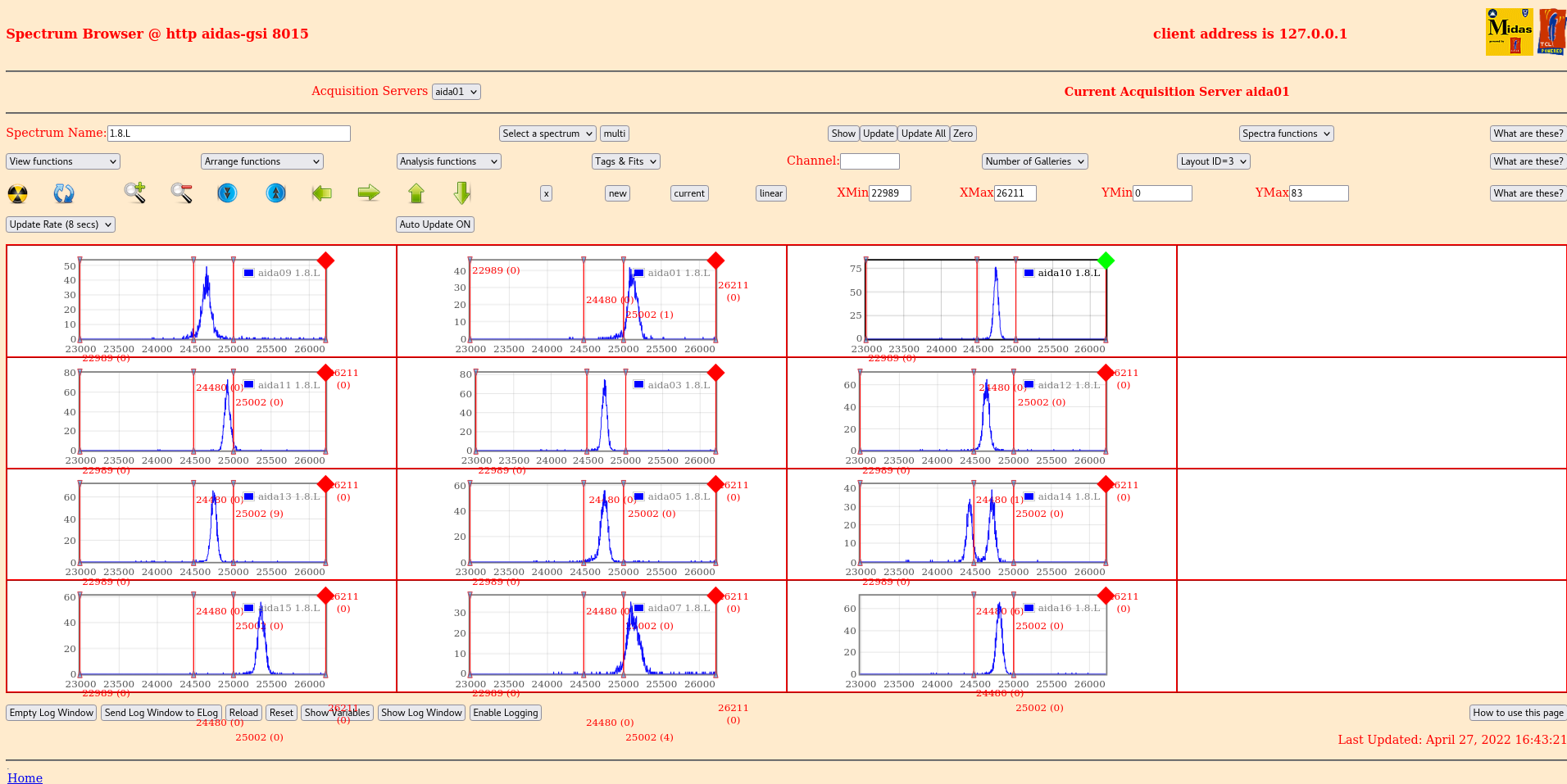Expand the Analysis functions dropdown
The width and height of the screenshot is (1567, 784).
click(x=448, y=161)
